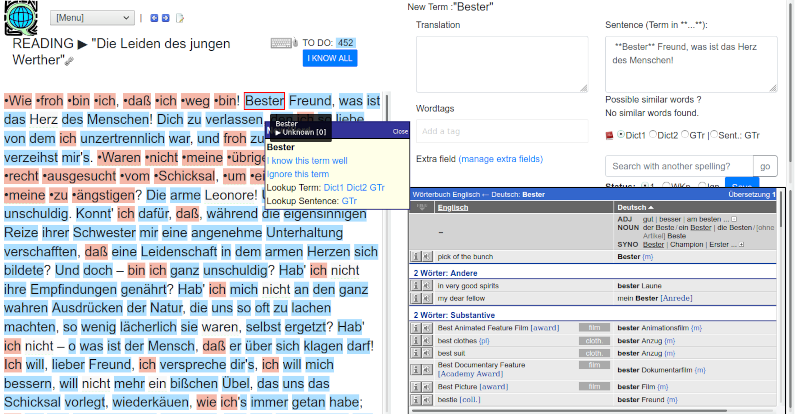Image resolution: width=800 pixels, height=414 pixels.
Task: Click the TO DO count 452
Action: 346,43
